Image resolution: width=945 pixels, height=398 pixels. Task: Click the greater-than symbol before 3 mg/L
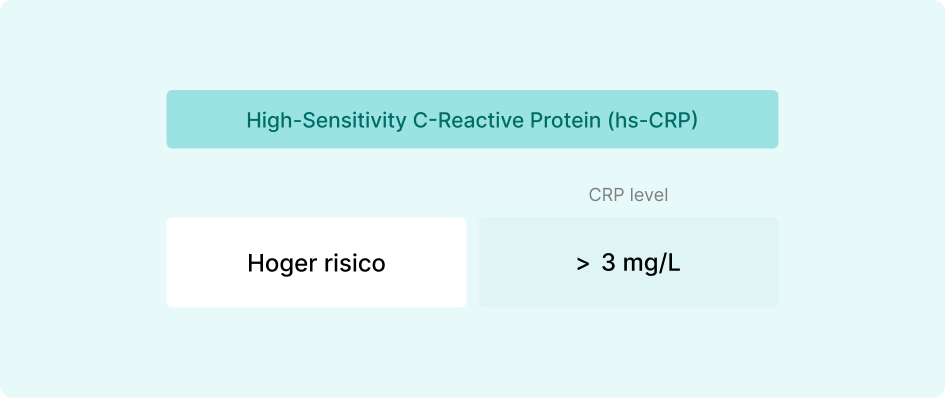tap(582, 264)
